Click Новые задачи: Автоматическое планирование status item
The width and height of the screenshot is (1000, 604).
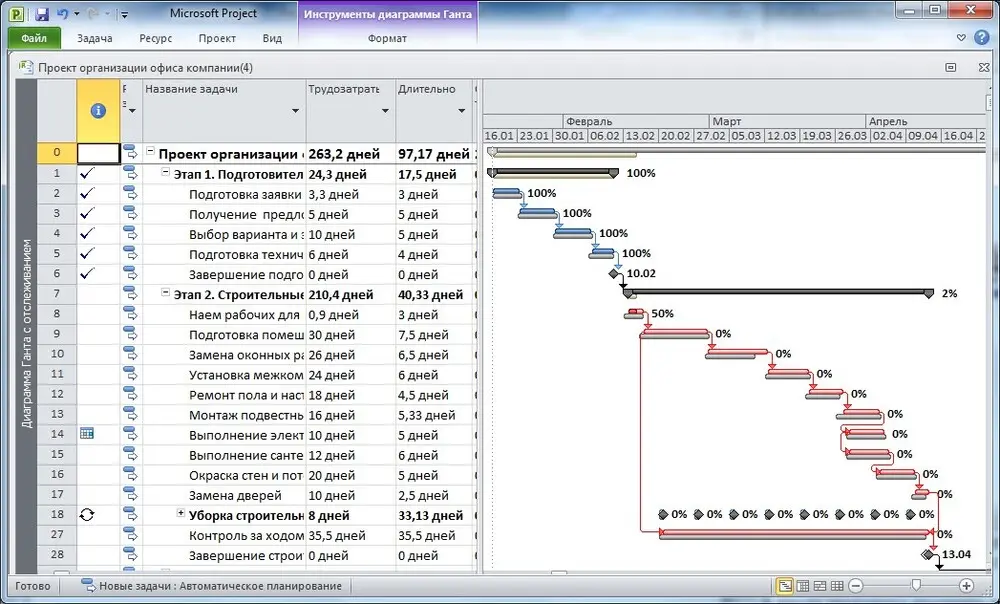pos(214,586)
